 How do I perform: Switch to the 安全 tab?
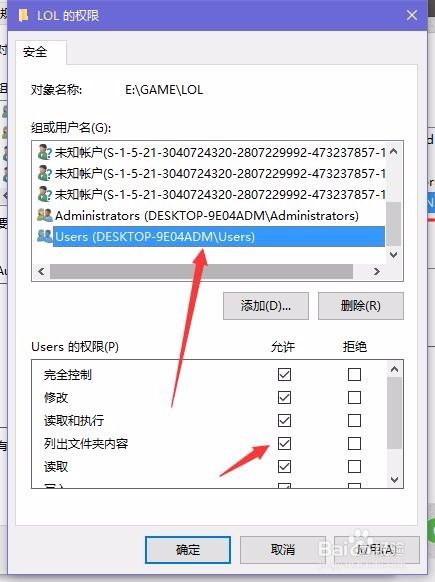coord(35,52)
